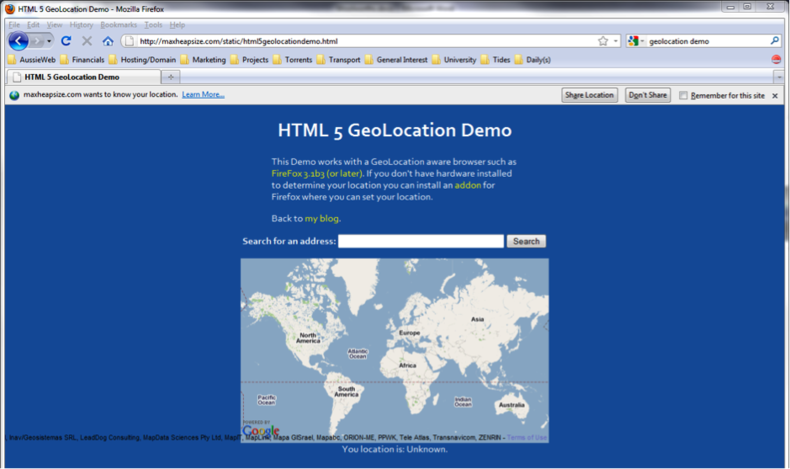Open the University bookmarks folder
The height and width of the screenshot is (469, 790).
pos(454,59)
